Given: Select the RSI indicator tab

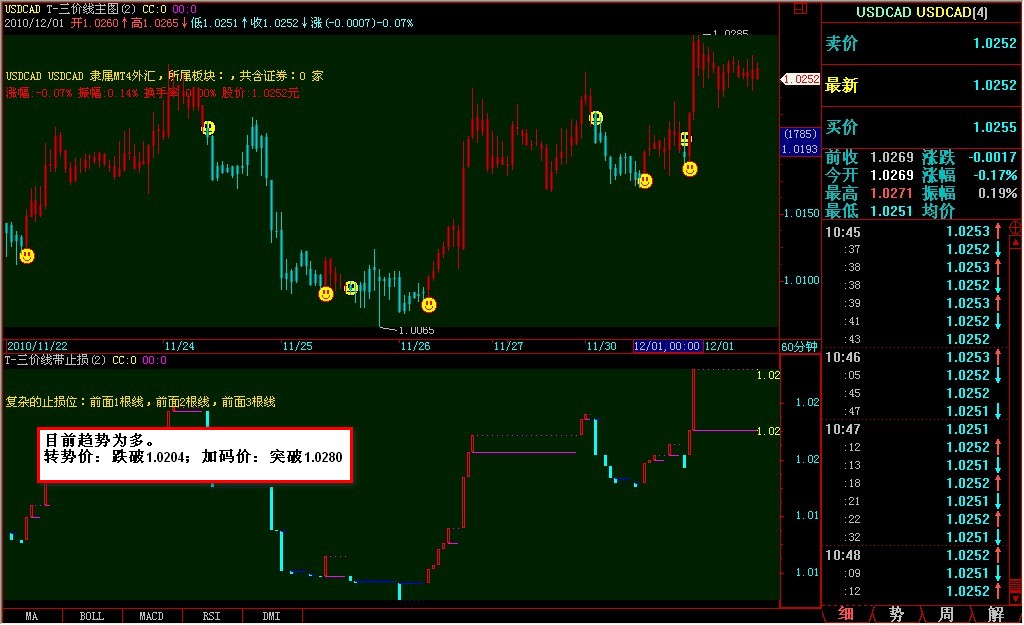Looking at the screenshot, I should (212, 616).
